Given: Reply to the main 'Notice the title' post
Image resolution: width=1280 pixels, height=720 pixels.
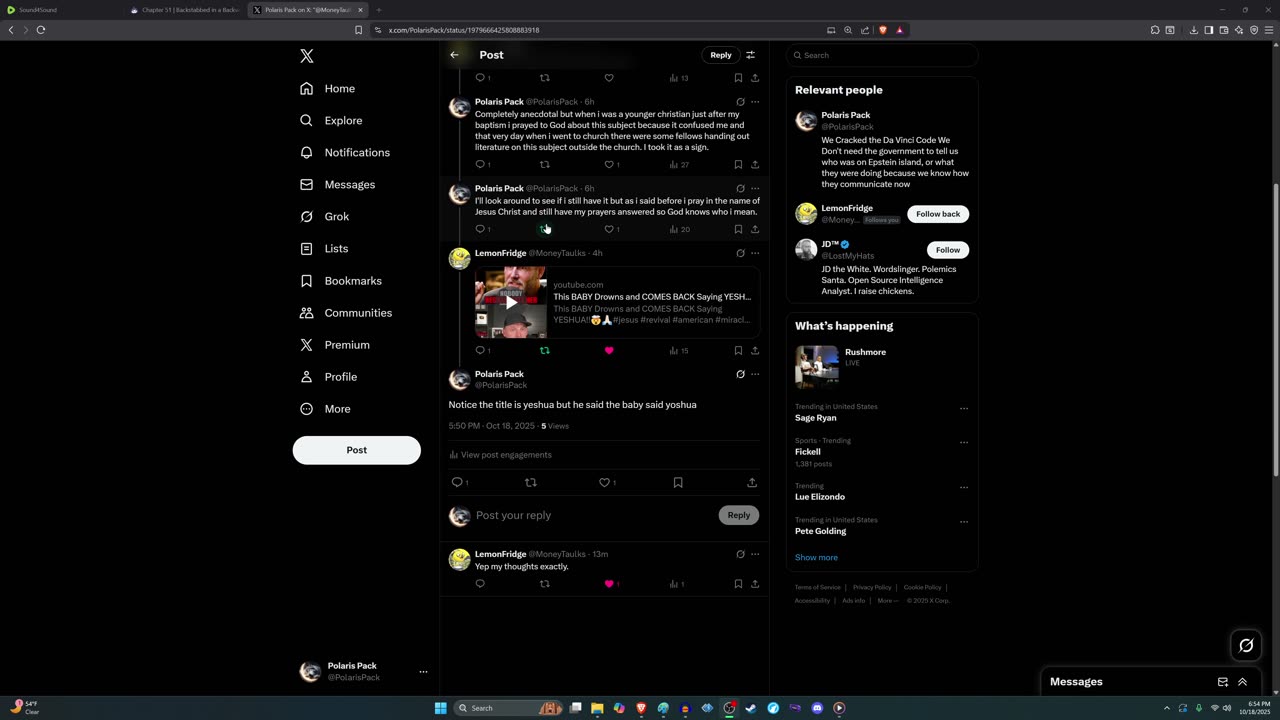Looking at the screenshot, I should 457,482.
